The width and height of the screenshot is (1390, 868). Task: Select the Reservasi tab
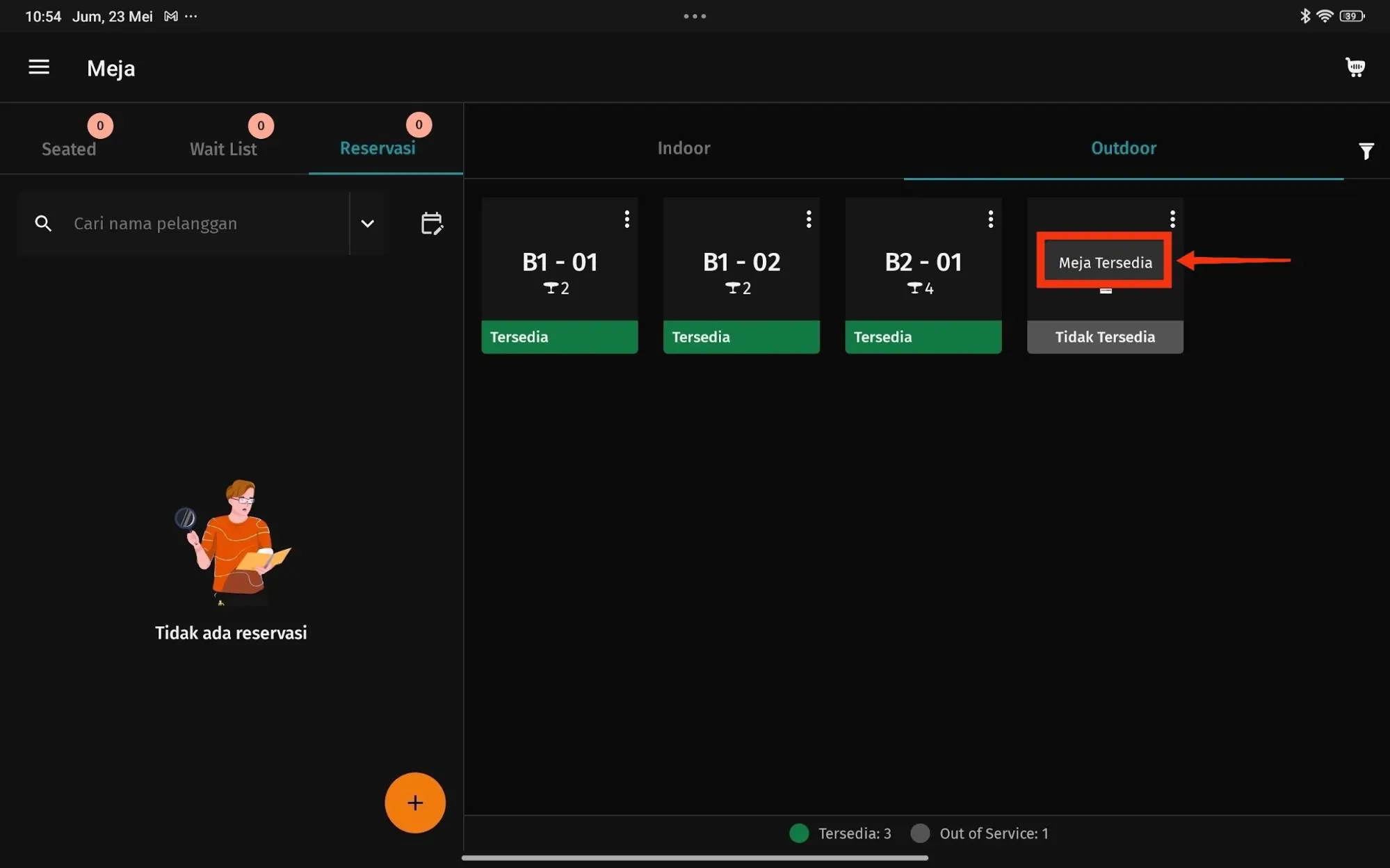pyautogui.click(x=378, y=148)
